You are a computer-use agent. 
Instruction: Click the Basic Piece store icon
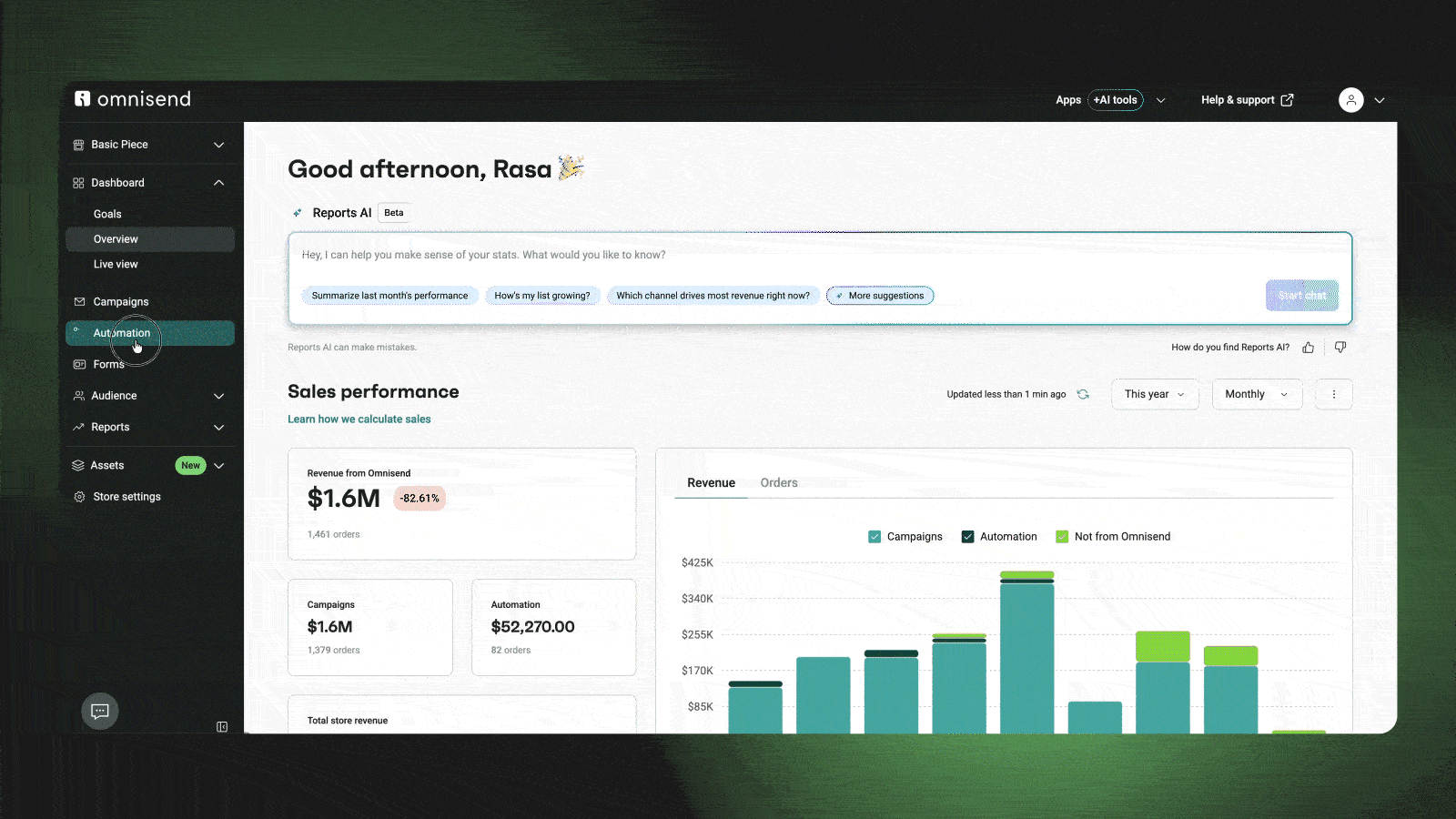point(78,145)
